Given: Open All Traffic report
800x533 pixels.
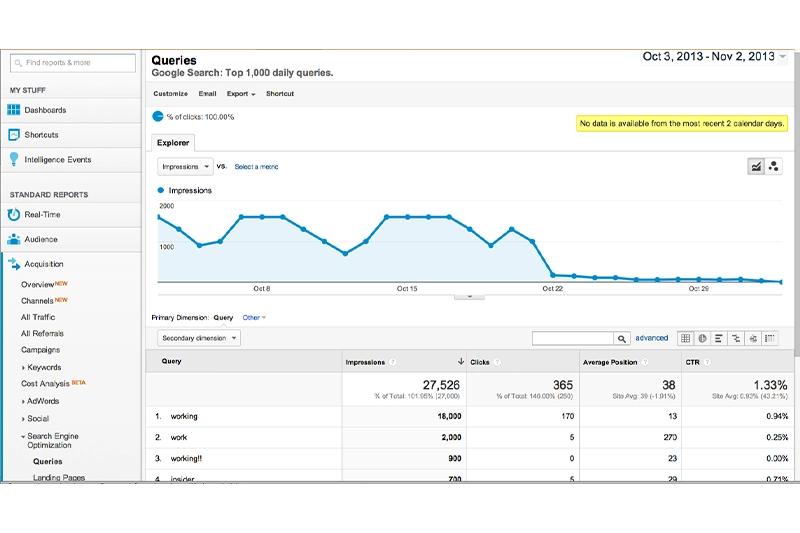Looking at the screenshot, I should pyautogui.click(x=38, y=317).
